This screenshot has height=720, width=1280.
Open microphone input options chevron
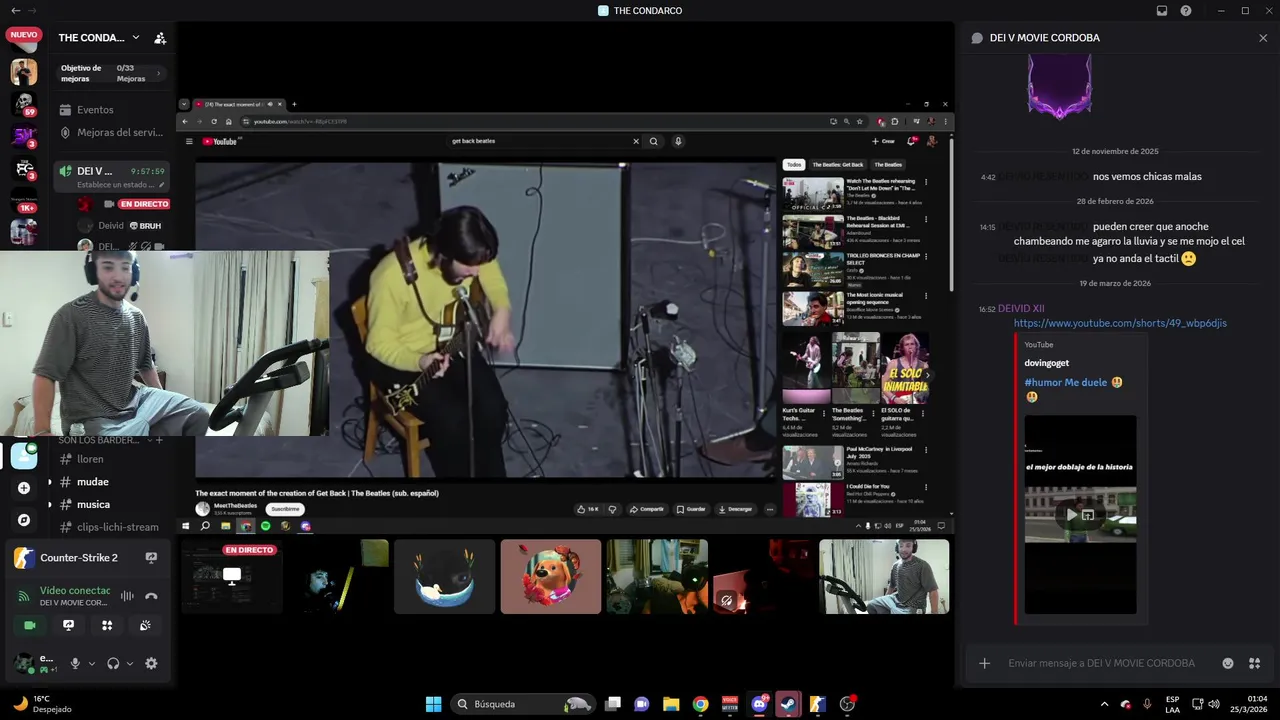[92, 663]
